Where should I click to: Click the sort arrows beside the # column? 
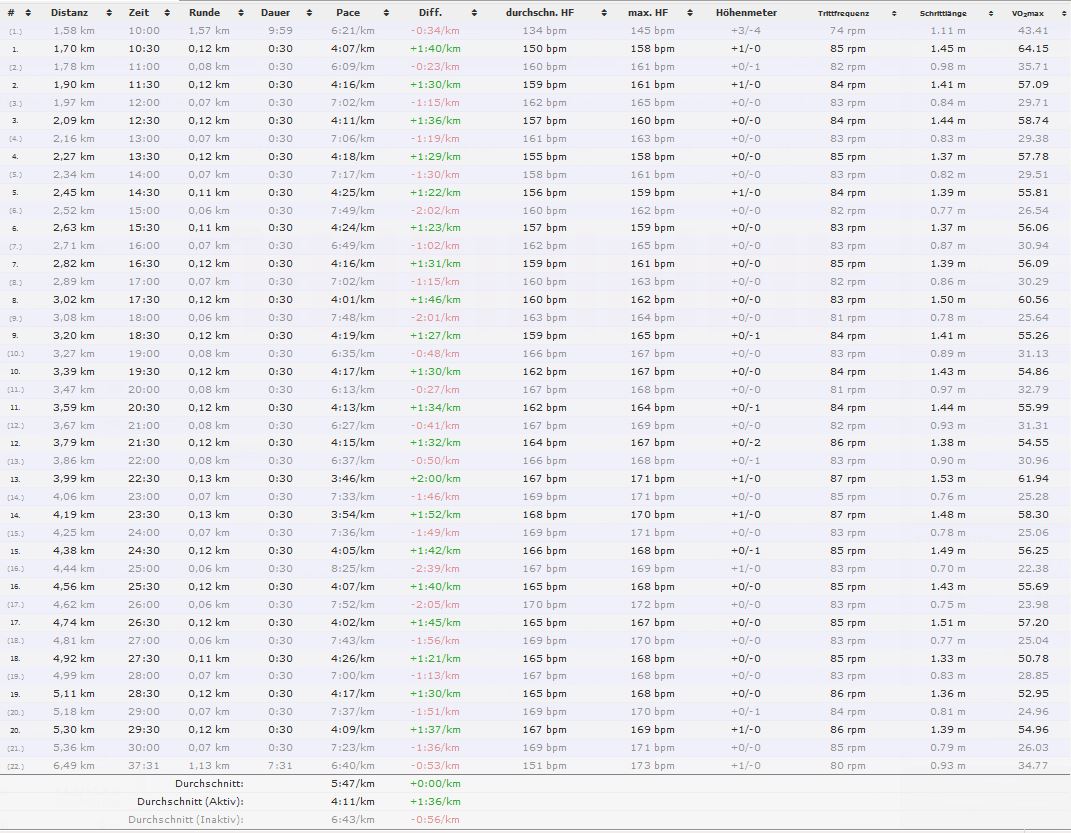[28, 13]
